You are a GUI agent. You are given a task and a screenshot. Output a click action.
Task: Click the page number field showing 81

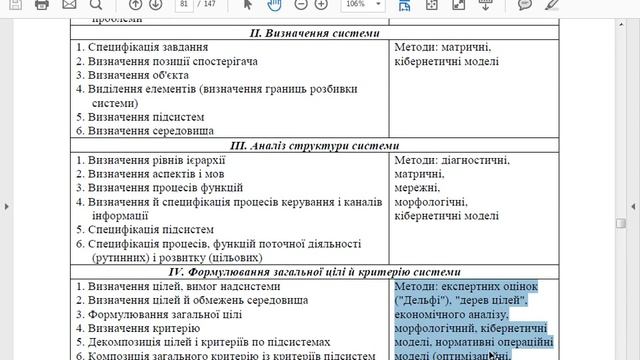tap(184, 4)
